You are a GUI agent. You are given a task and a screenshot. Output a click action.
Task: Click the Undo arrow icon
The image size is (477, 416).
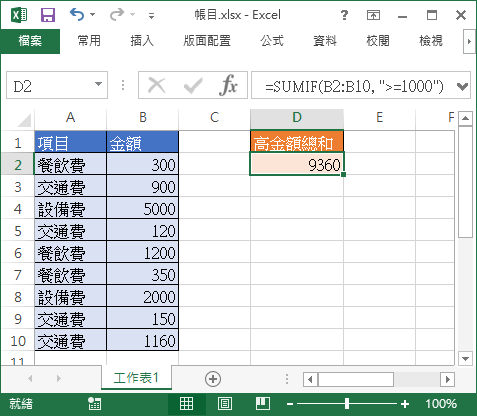click(x=77, y=15)
